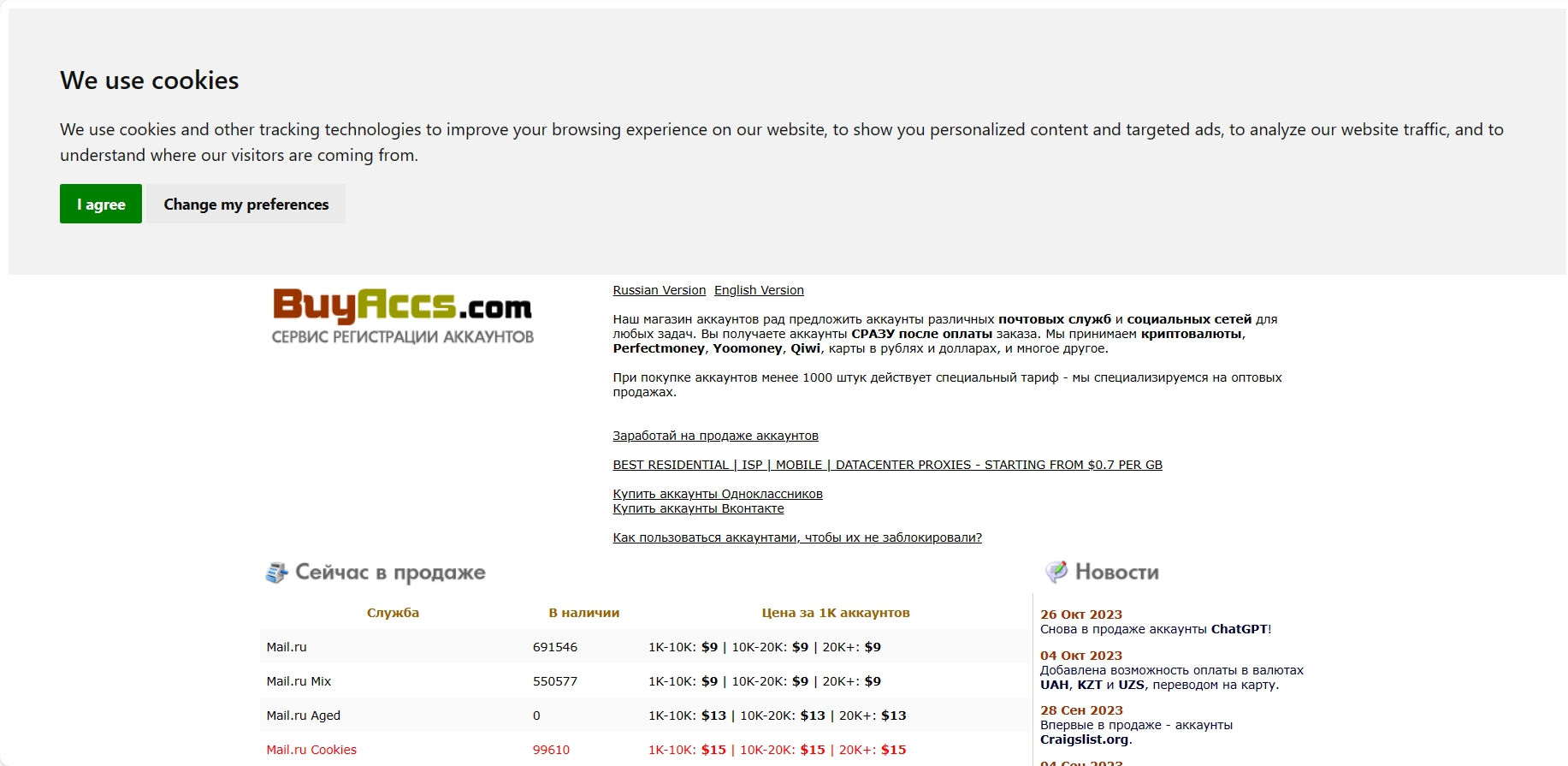Click the В наличии column header
Viewport: 1568px width, 766px height.
pyautogui.click(x=584, y=613)
